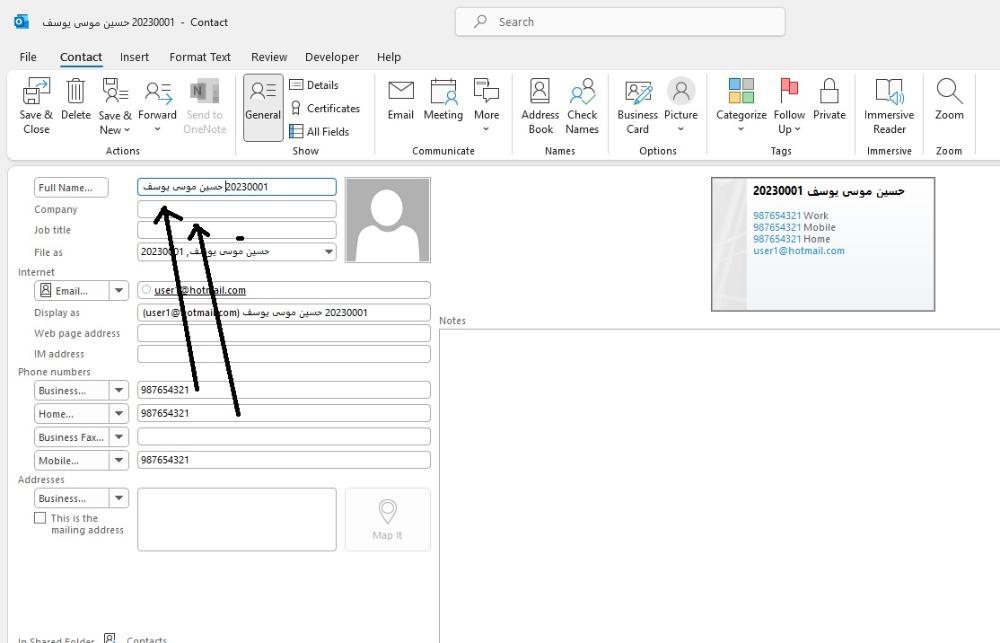Viewport: 1000px width, 643px height.
Task: Click the contact photo placeholder
Action: [x=387, y=220]
